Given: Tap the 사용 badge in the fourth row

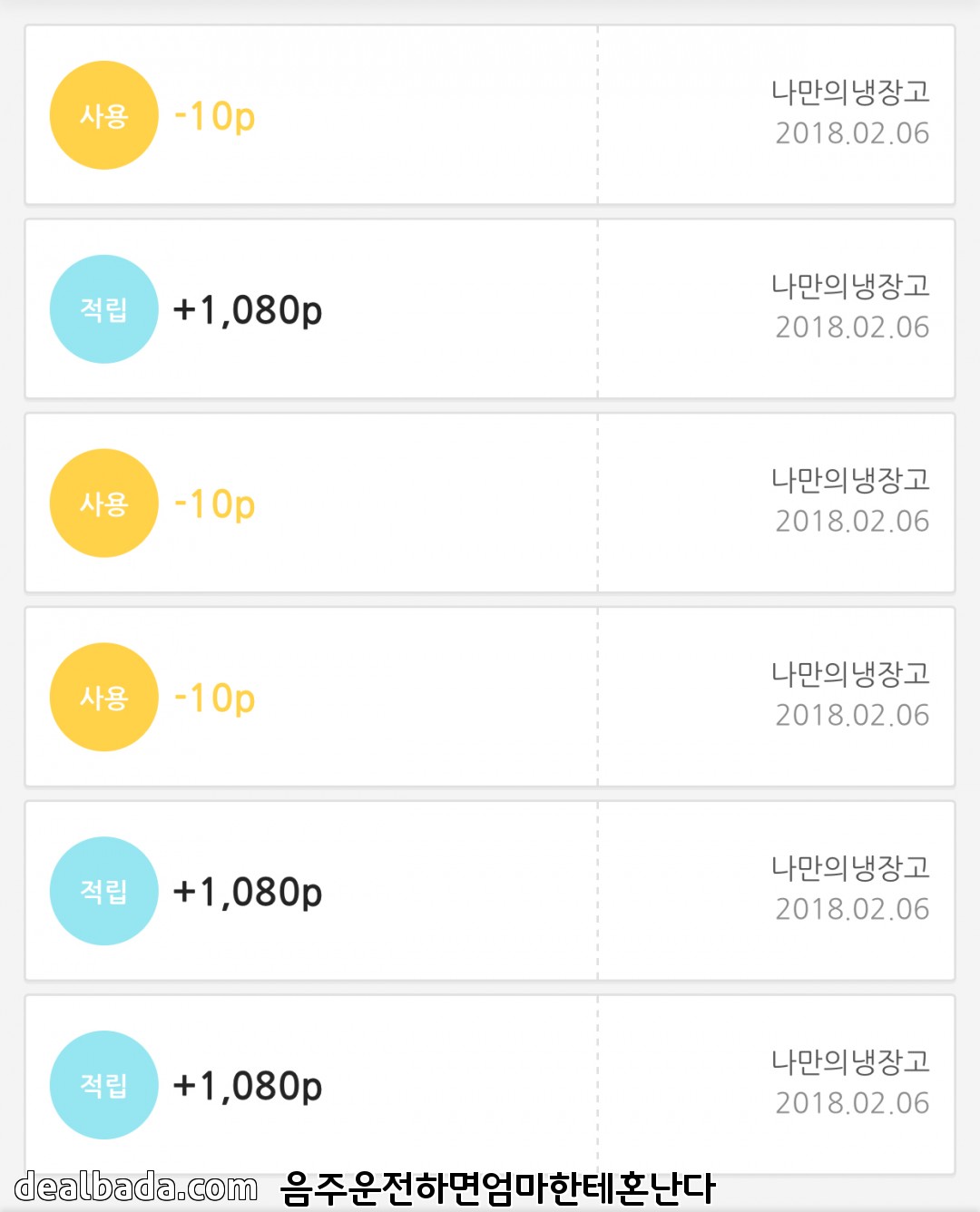Looking at the screenshot, I should pyautogui.click(x=103, y=698).
